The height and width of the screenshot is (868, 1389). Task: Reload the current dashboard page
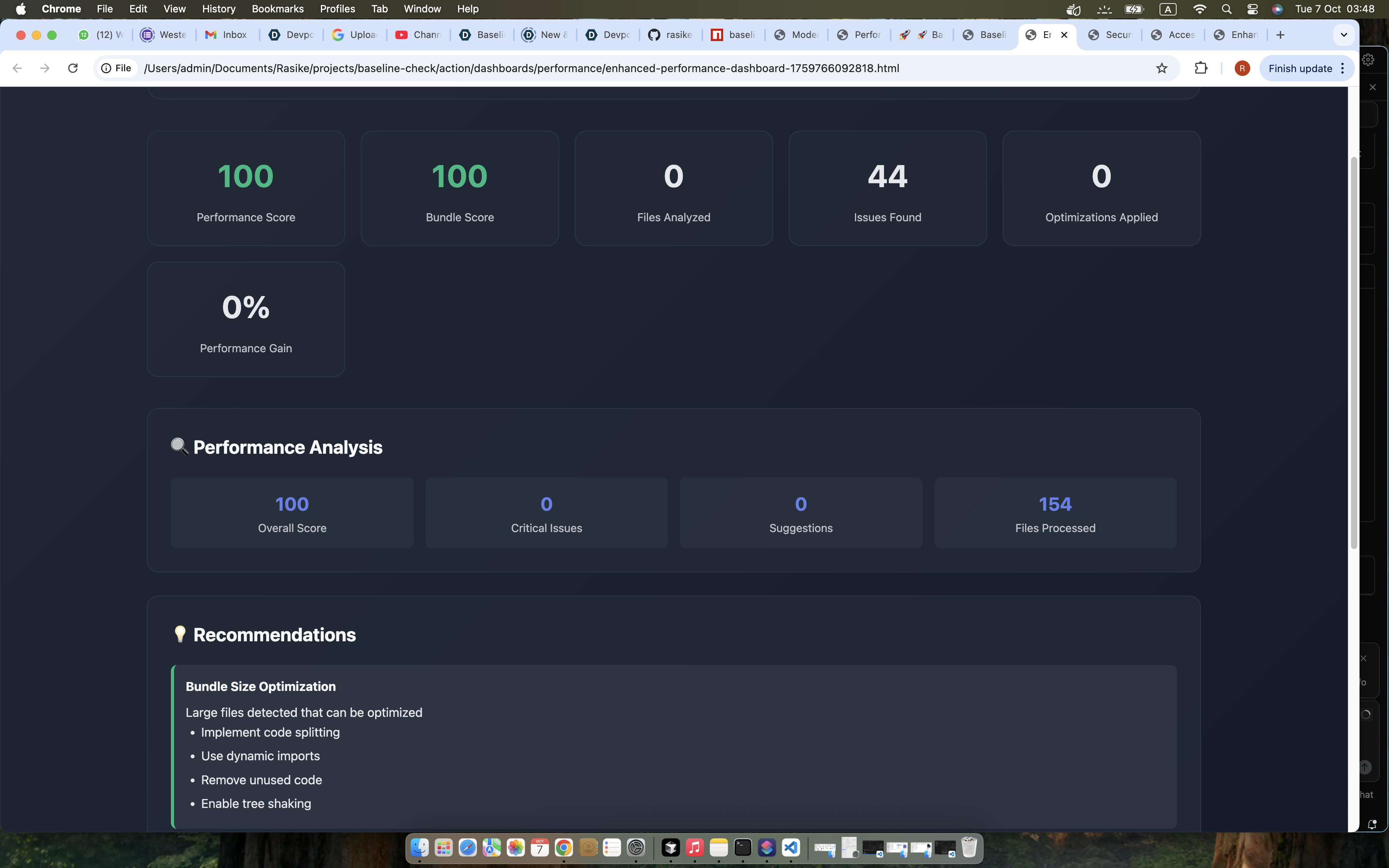pos(73,68)
